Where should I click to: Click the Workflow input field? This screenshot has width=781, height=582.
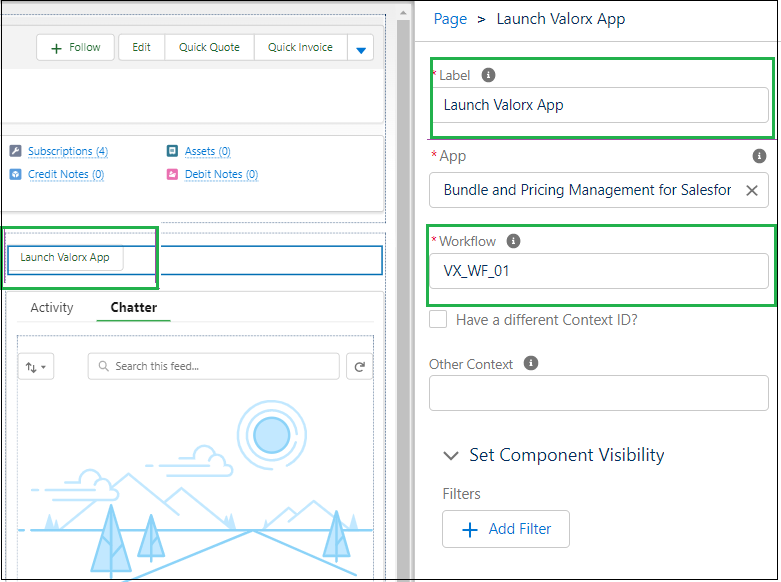(x=599, y=271)
